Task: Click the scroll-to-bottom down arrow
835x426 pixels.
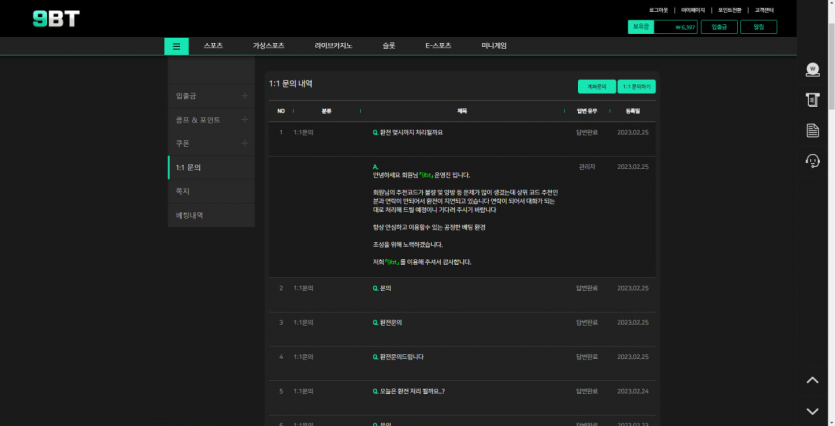Action: [x=812, y=410]
